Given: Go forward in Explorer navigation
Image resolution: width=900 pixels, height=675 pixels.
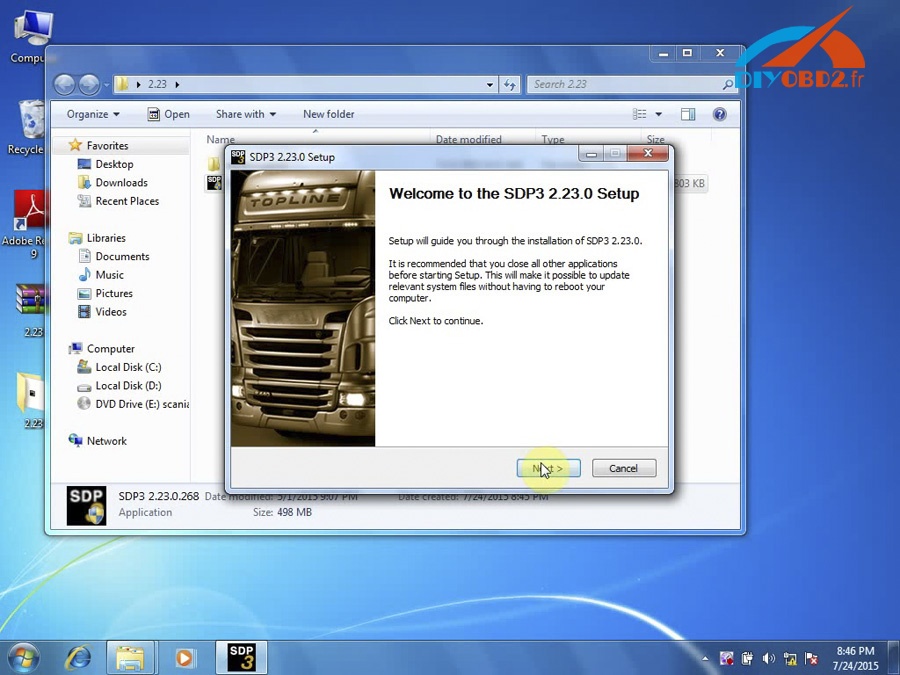Looking at the screenshot, I should [89, 85].
